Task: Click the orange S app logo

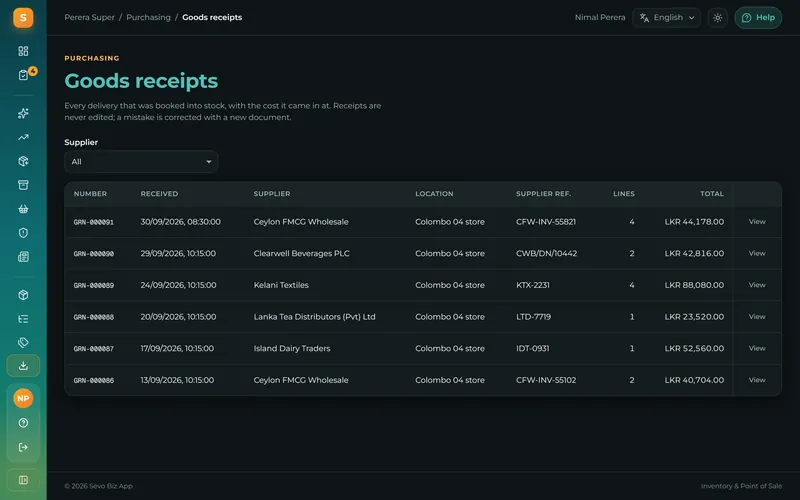Action: (x=23, y=18)
